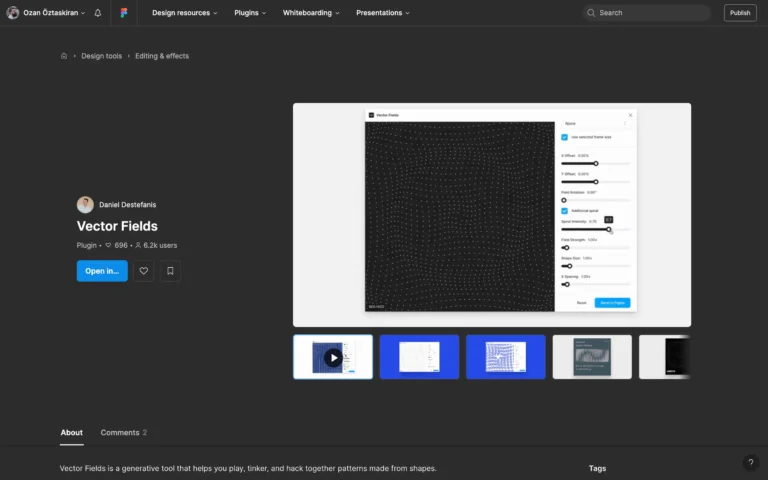Viewport: 768px width, 480px height.
Task: Open notifications bell icon
Action: tap(97, 13)
